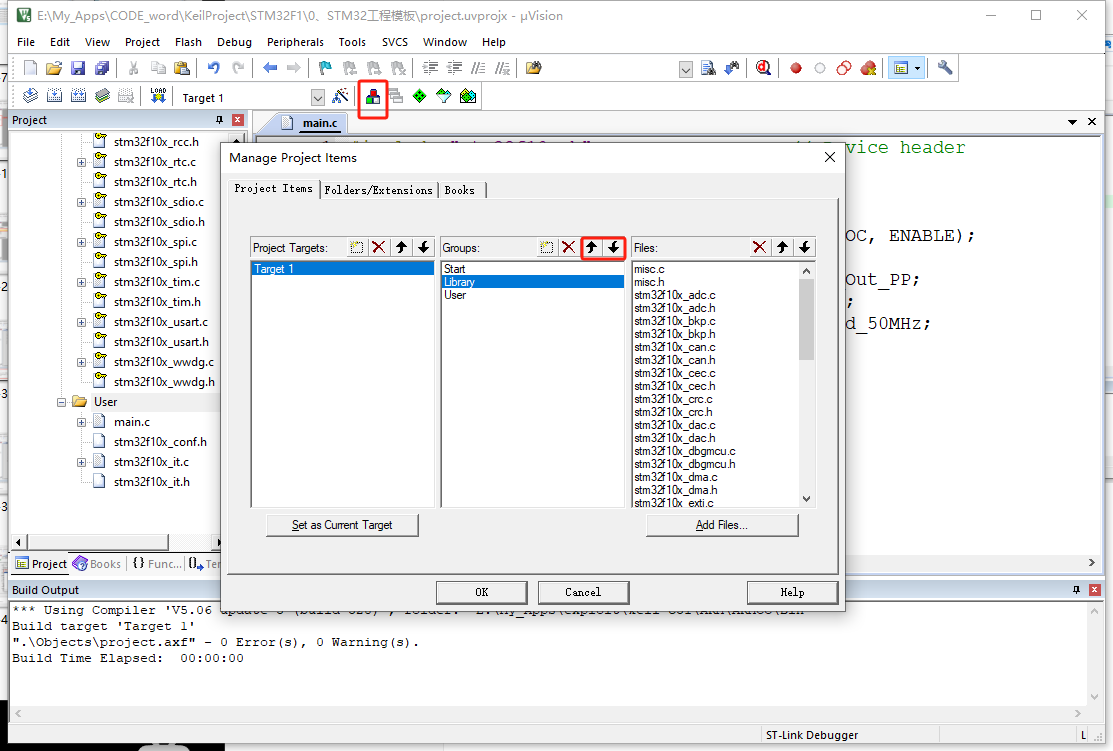Viewport: 1113px width, 751px height.
Task: Collapse the User folder in project tree
Action: [x=62, y=402]
